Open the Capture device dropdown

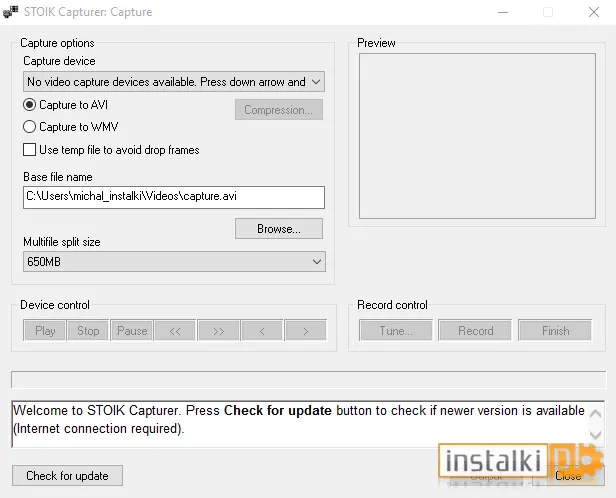(174, 82)
